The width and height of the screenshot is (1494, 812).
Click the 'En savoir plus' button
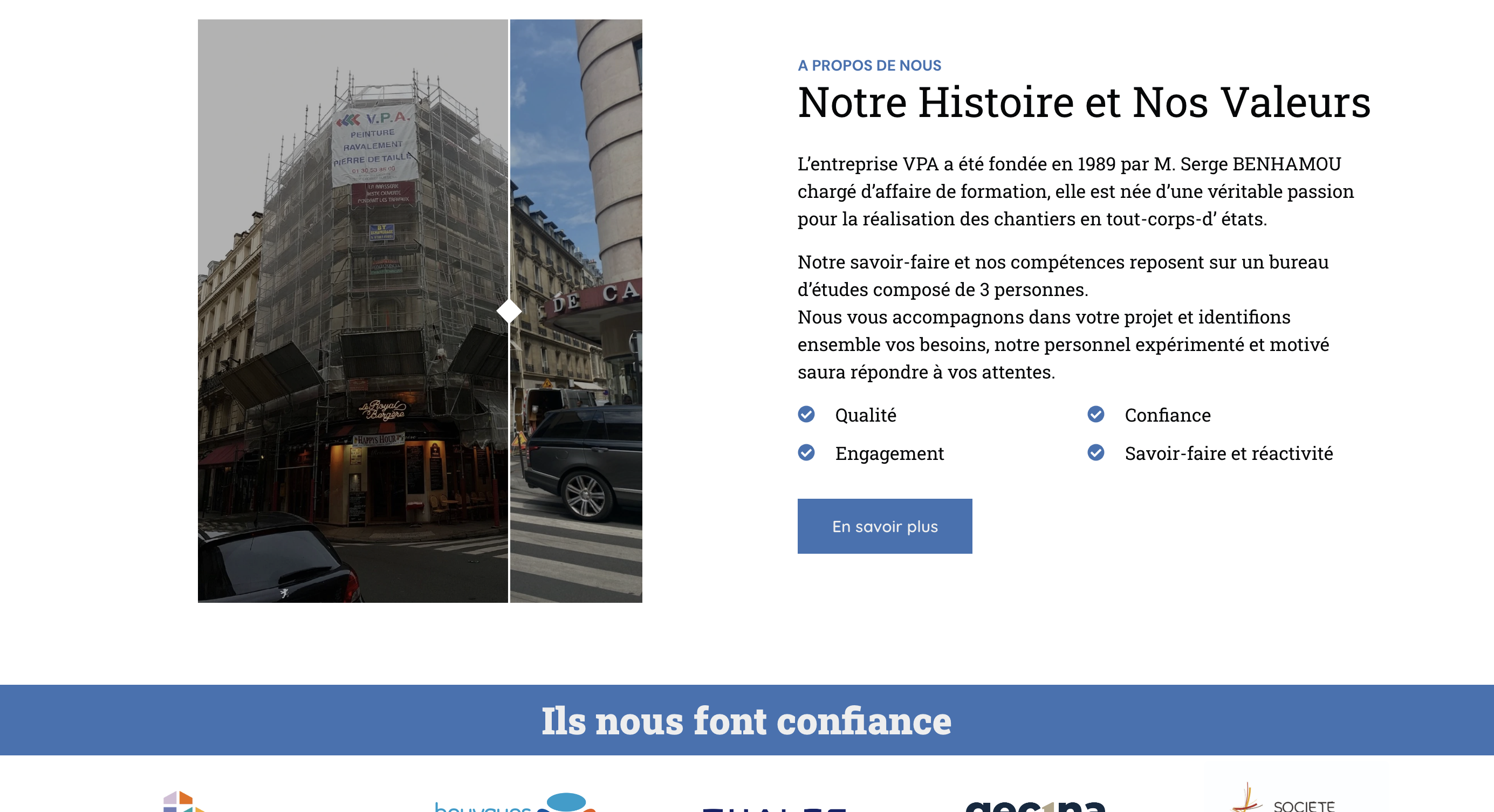885,526
